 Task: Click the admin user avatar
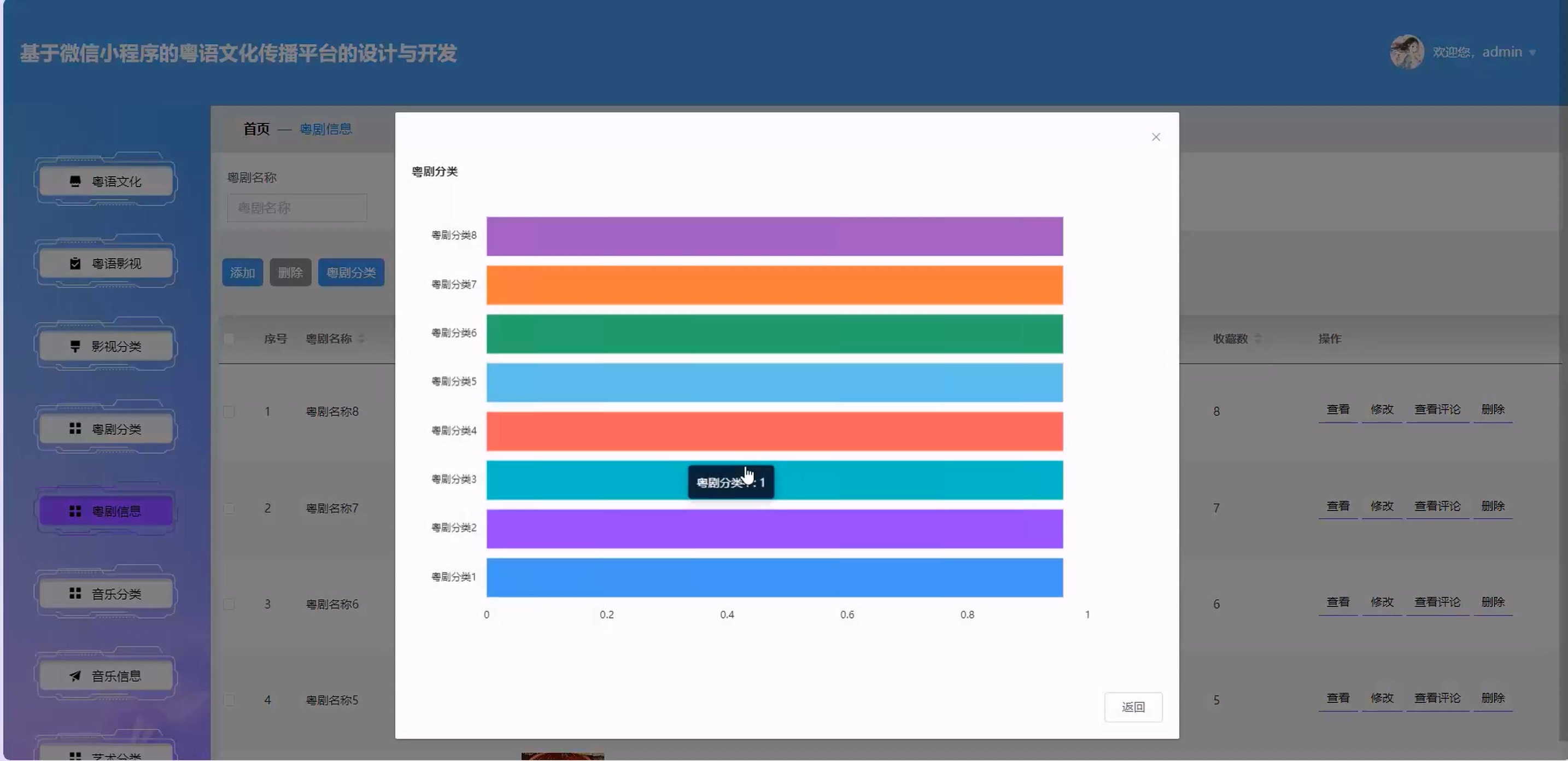point(1406,52)
